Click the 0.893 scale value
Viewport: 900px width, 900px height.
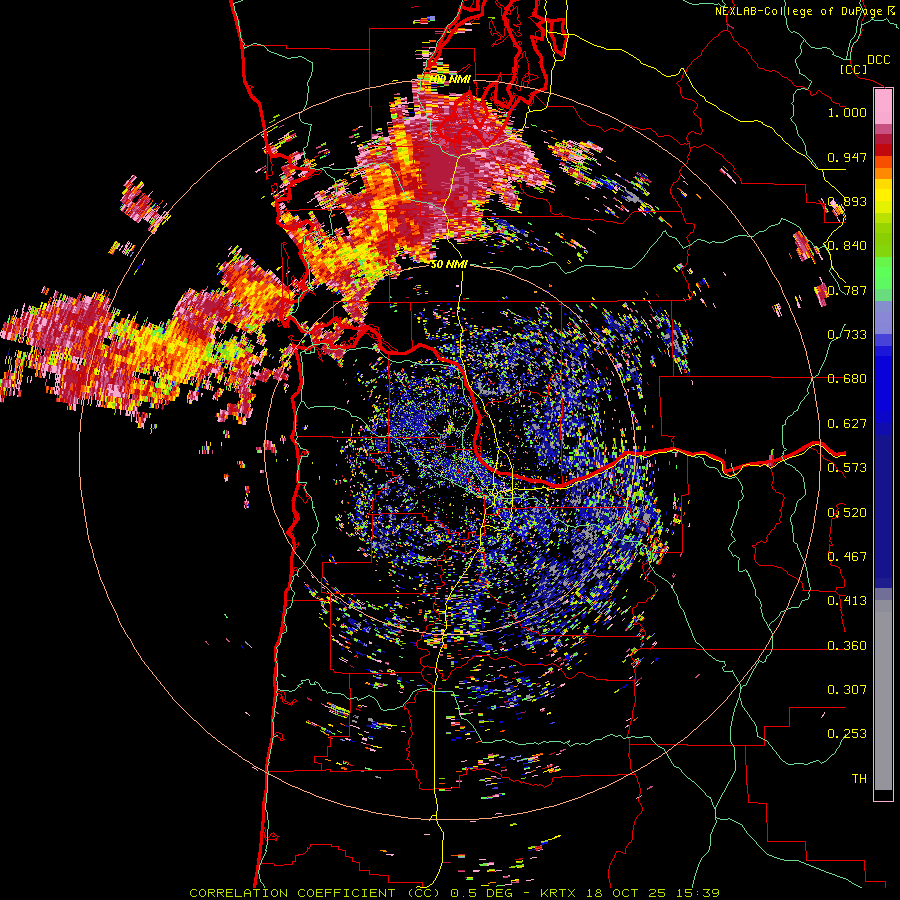pyautogui.click(x=847, y=201)
